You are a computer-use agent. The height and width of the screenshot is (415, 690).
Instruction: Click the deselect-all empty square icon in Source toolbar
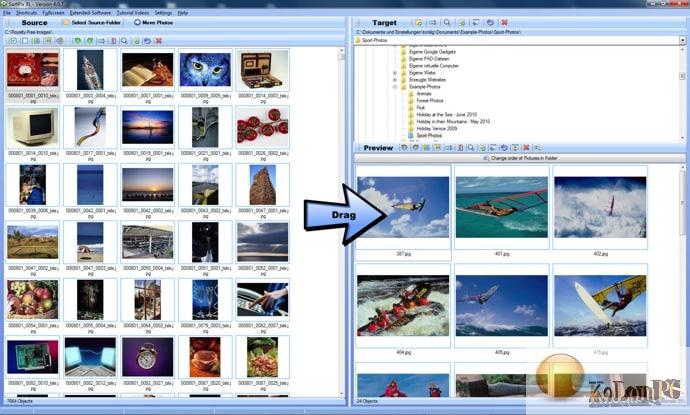point(25,40)
